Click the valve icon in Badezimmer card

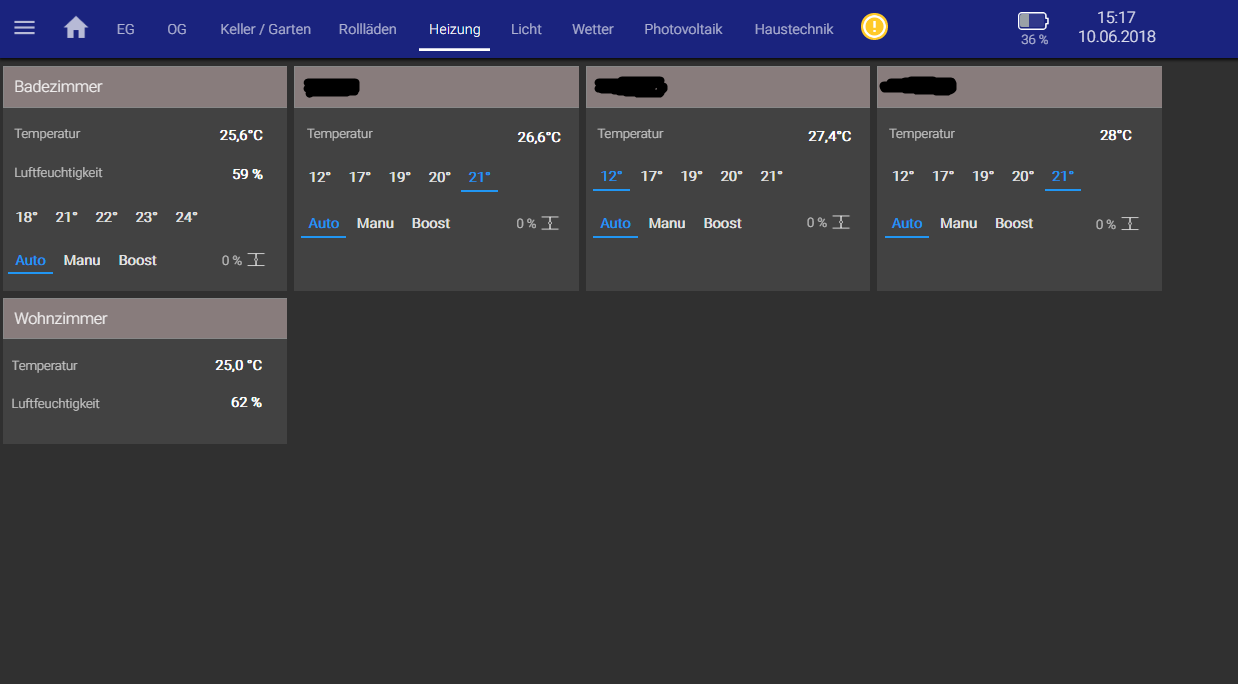256,260
